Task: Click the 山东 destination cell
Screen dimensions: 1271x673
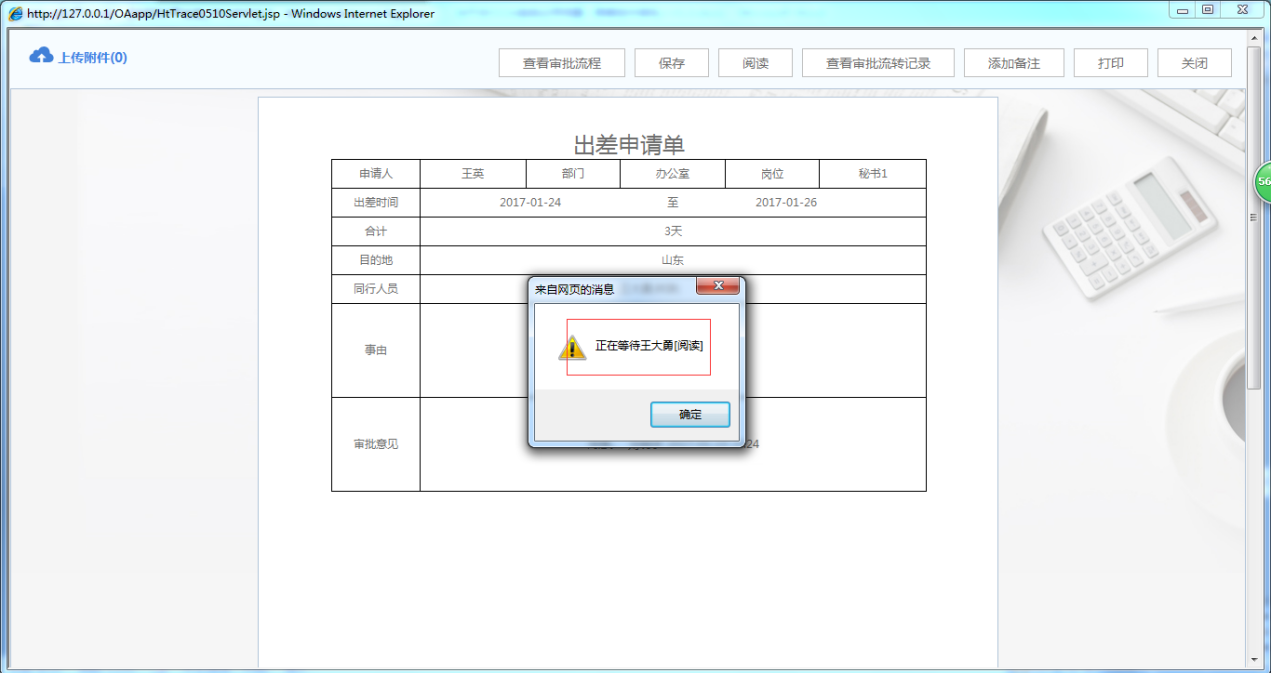Action: (x=672, y=259)
